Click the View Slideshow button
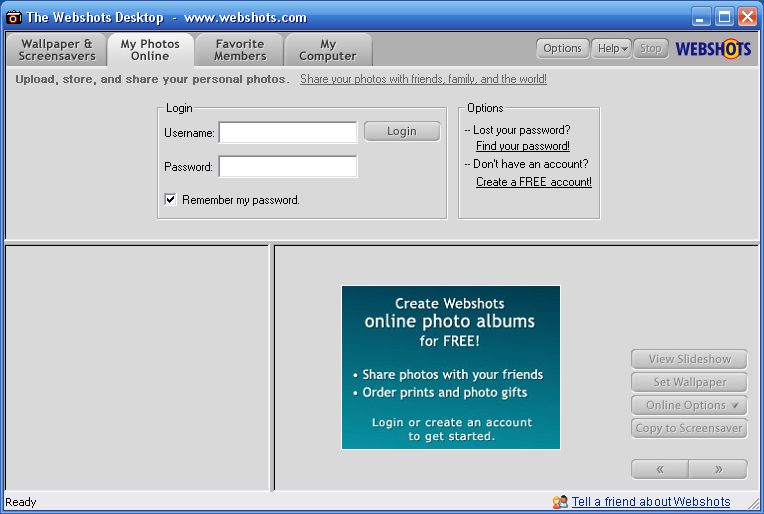Viewport: 764px width, 514px height. (689, 359)
